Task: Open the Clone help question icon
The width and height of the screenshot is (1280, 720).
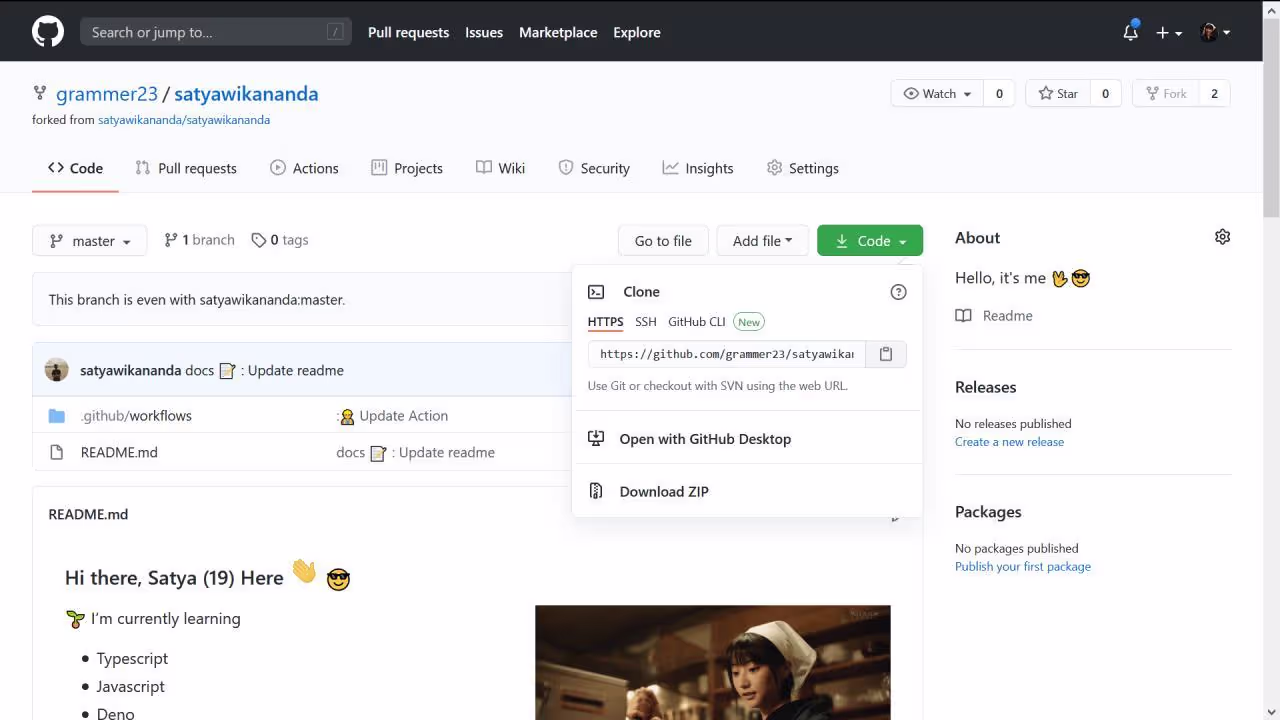Action: (898, 292)
